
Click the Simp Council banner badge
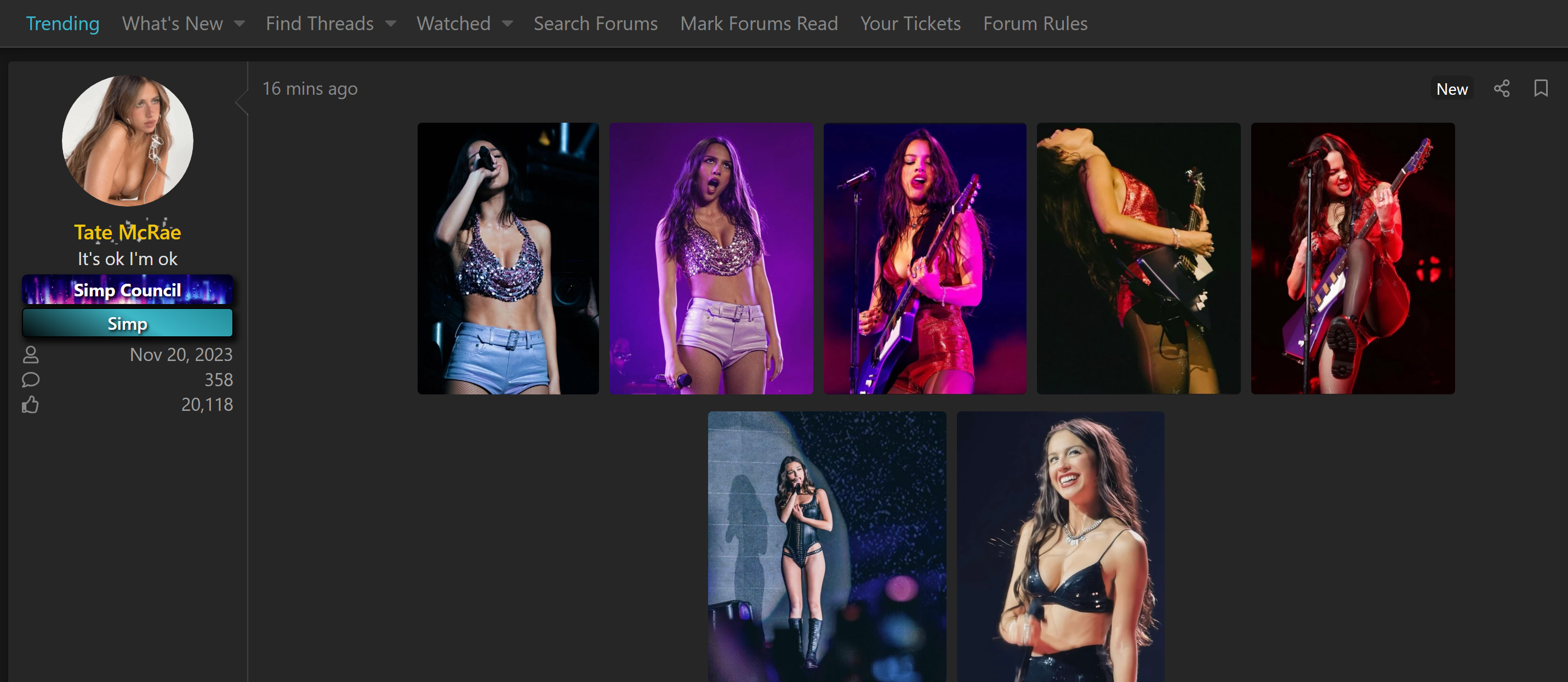point(127,290)
